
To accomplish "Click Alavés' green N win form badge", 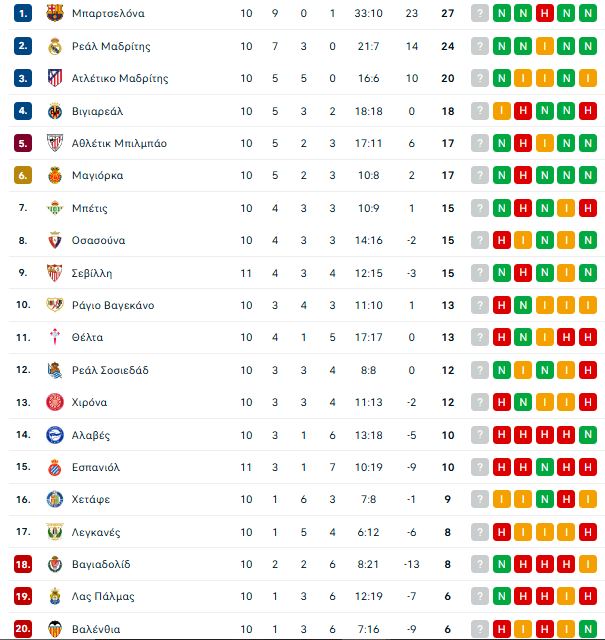I will pyautogui.click(x=588, y=435).
